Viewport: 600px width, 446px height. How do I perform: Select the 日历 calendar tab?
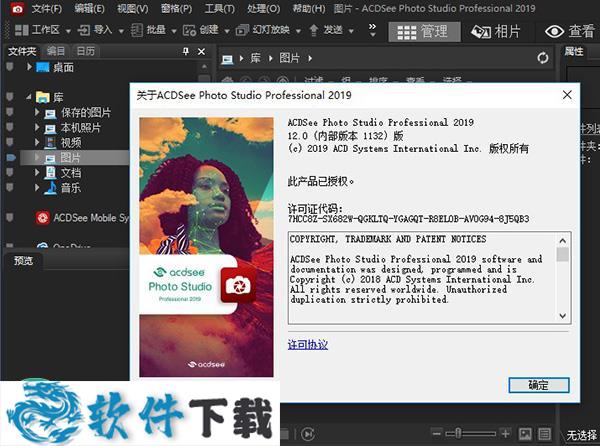(x=86, y=51)
